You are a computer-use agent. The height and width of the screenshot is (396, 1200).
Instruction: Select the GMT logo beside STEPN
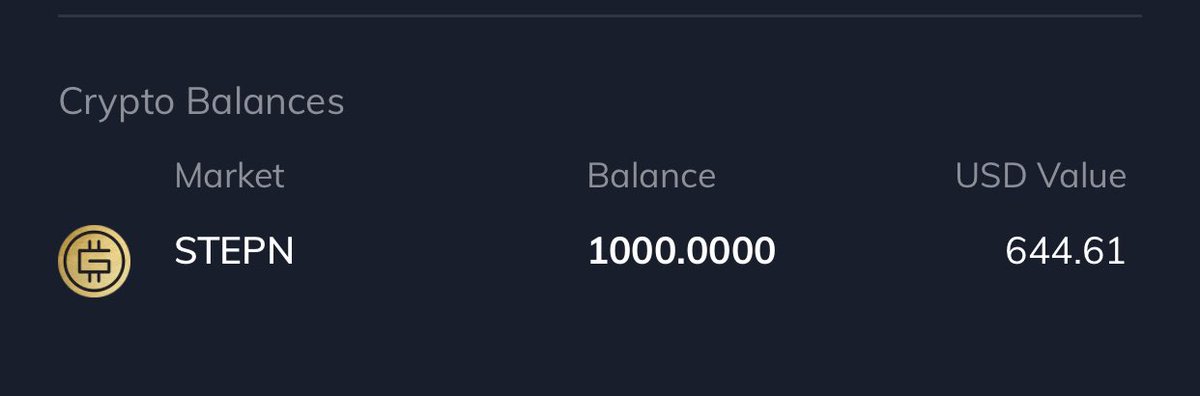(x=94, y=262)
